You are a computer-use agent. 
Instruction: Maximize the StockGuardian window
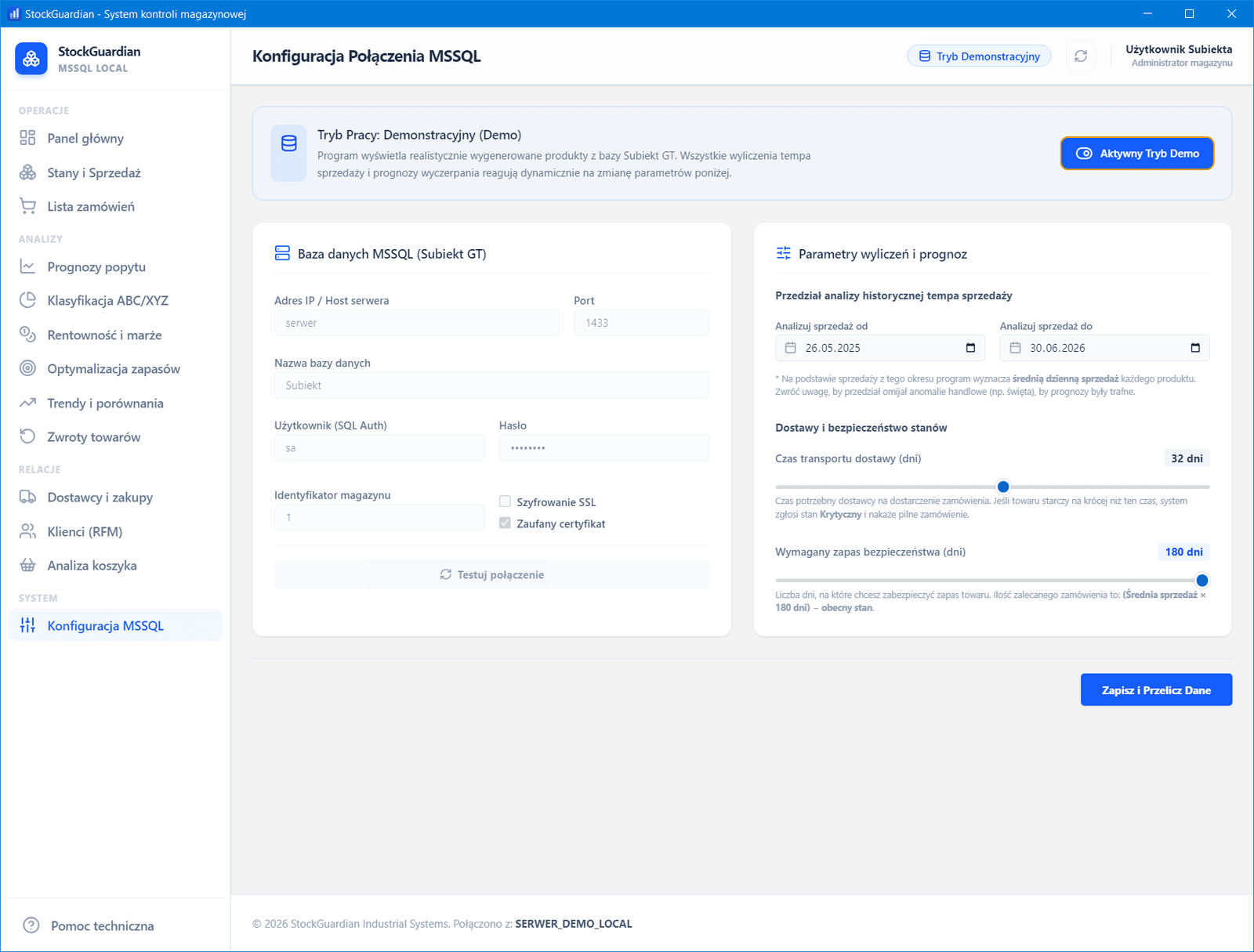1189,13
